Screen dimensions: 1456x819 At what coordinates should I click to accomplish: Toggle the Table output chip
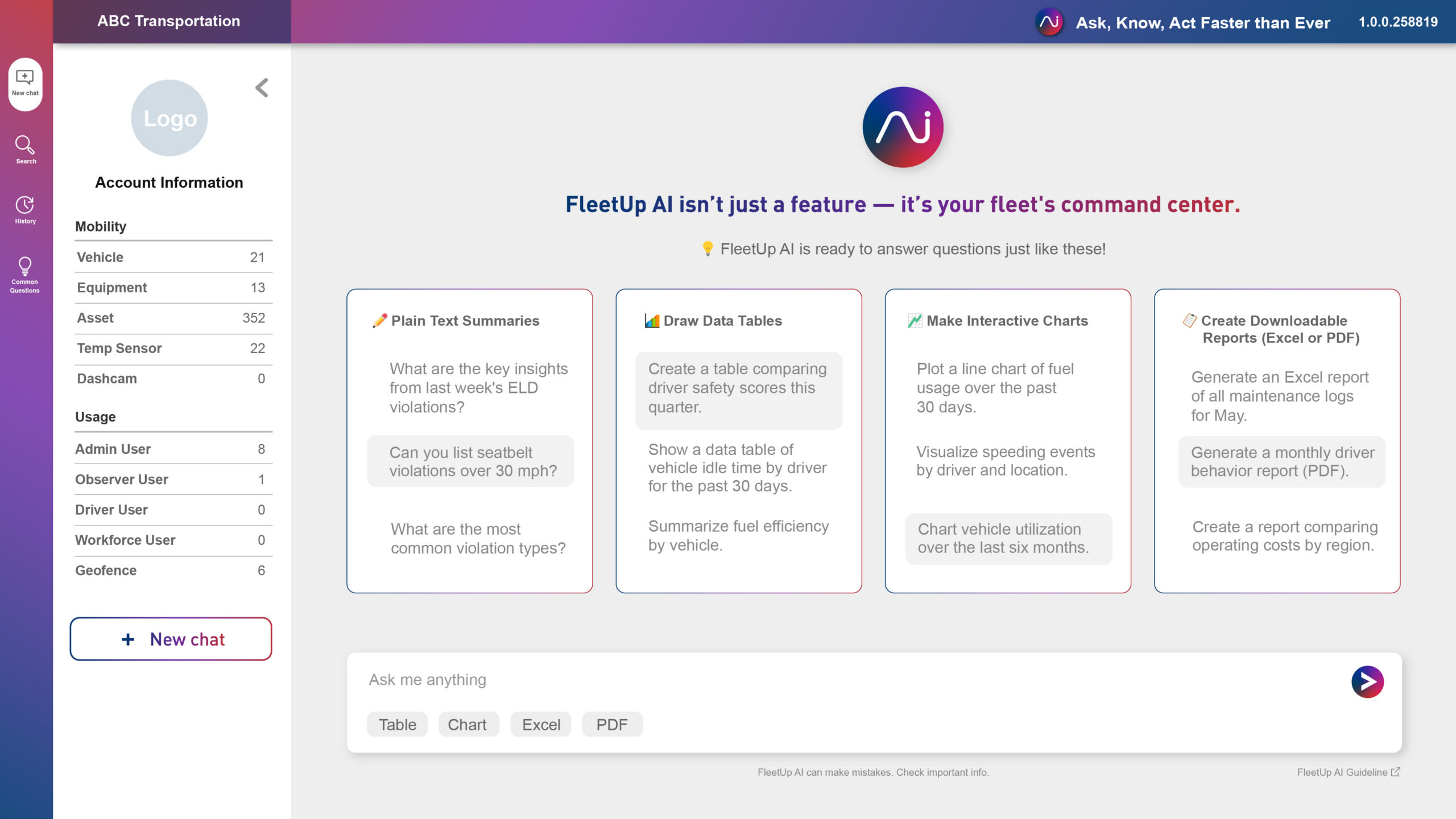[397, 725]
